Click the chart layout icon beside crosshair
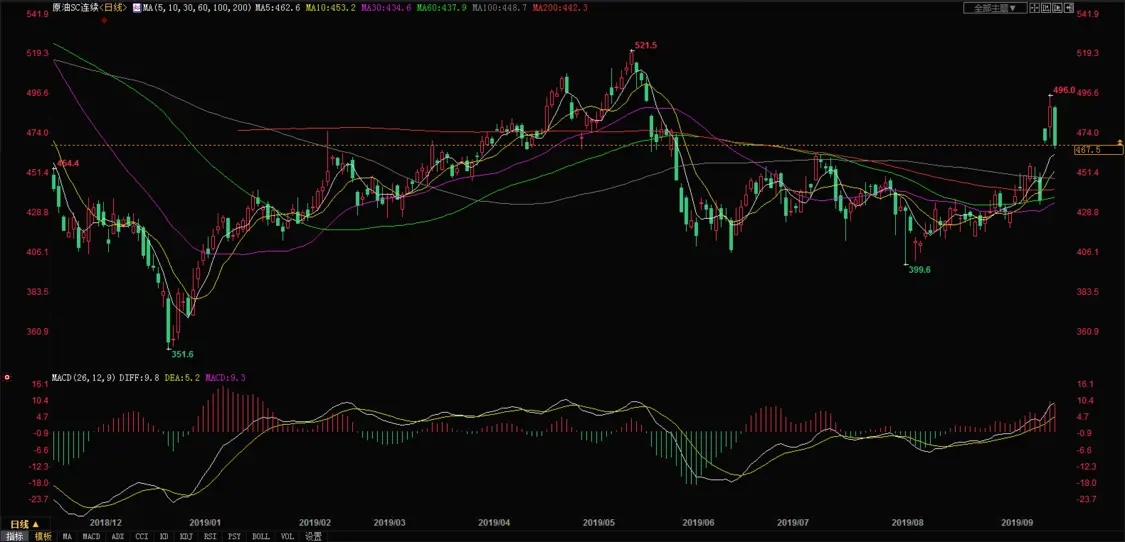 (x=1046, y=8)
